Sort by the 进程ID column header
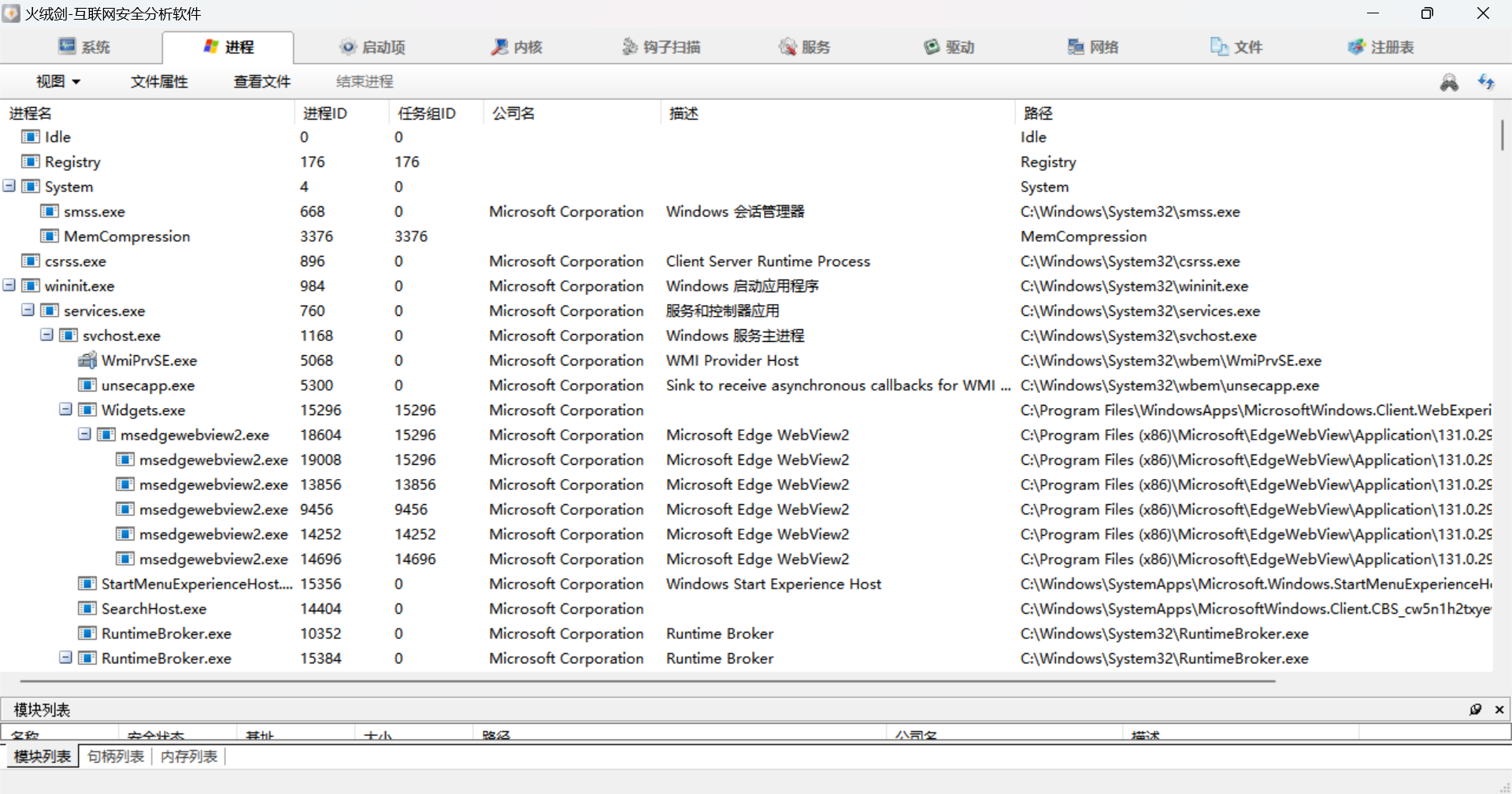Image resolution: width=1512 pixels, height=794 pixels. point(342,113)
